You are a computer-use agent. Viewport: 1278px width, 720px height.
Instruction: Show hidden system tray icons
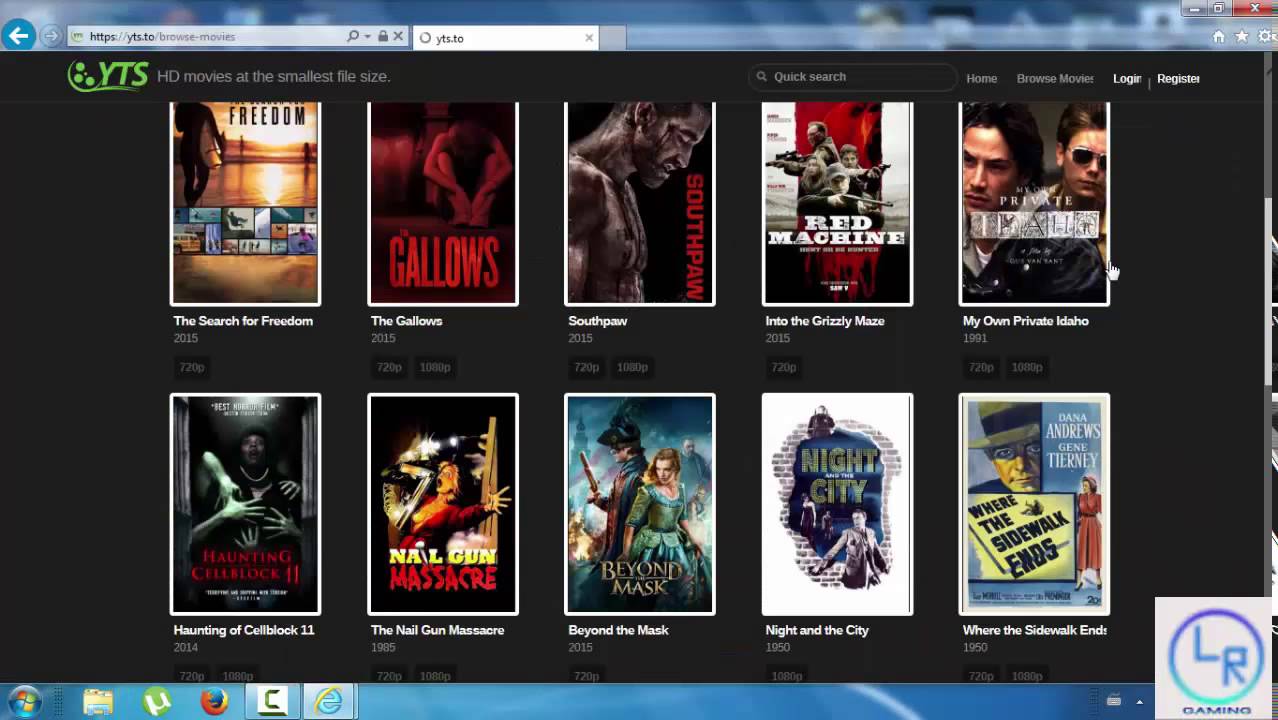coord(1139,702)
